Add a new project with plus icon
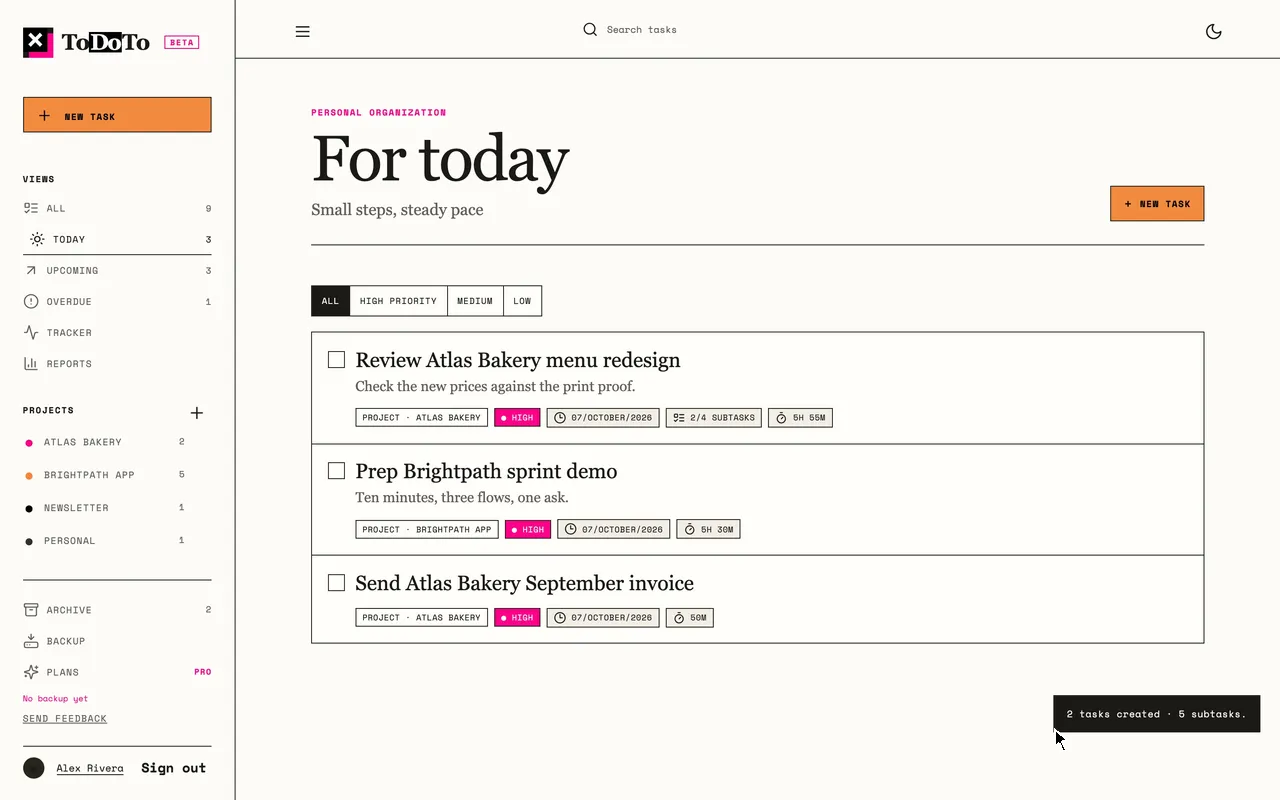The image size is (1280, 800). tap(197, 413)
